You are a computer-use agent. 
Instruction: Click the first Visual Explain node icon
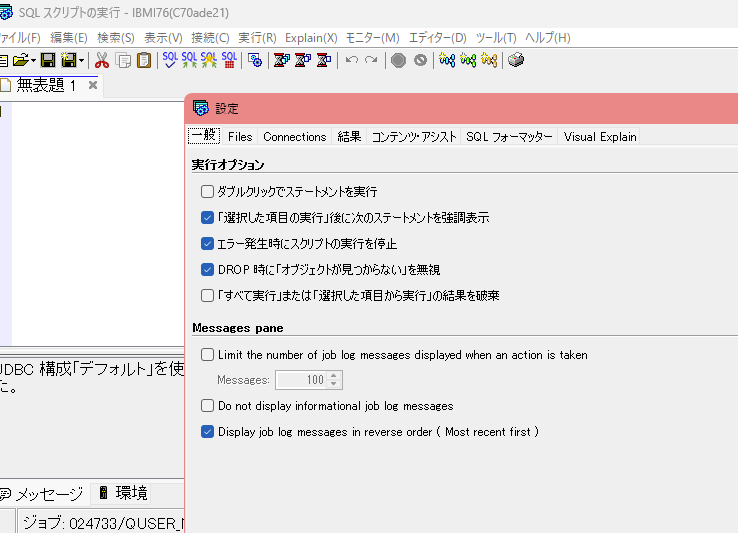[447, 60]
